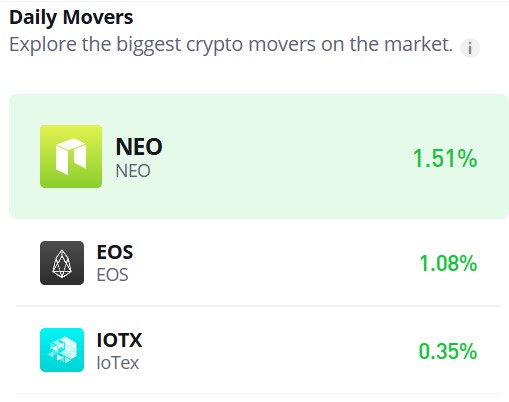Click the EOS 1.08% change value

coord(448,263)
